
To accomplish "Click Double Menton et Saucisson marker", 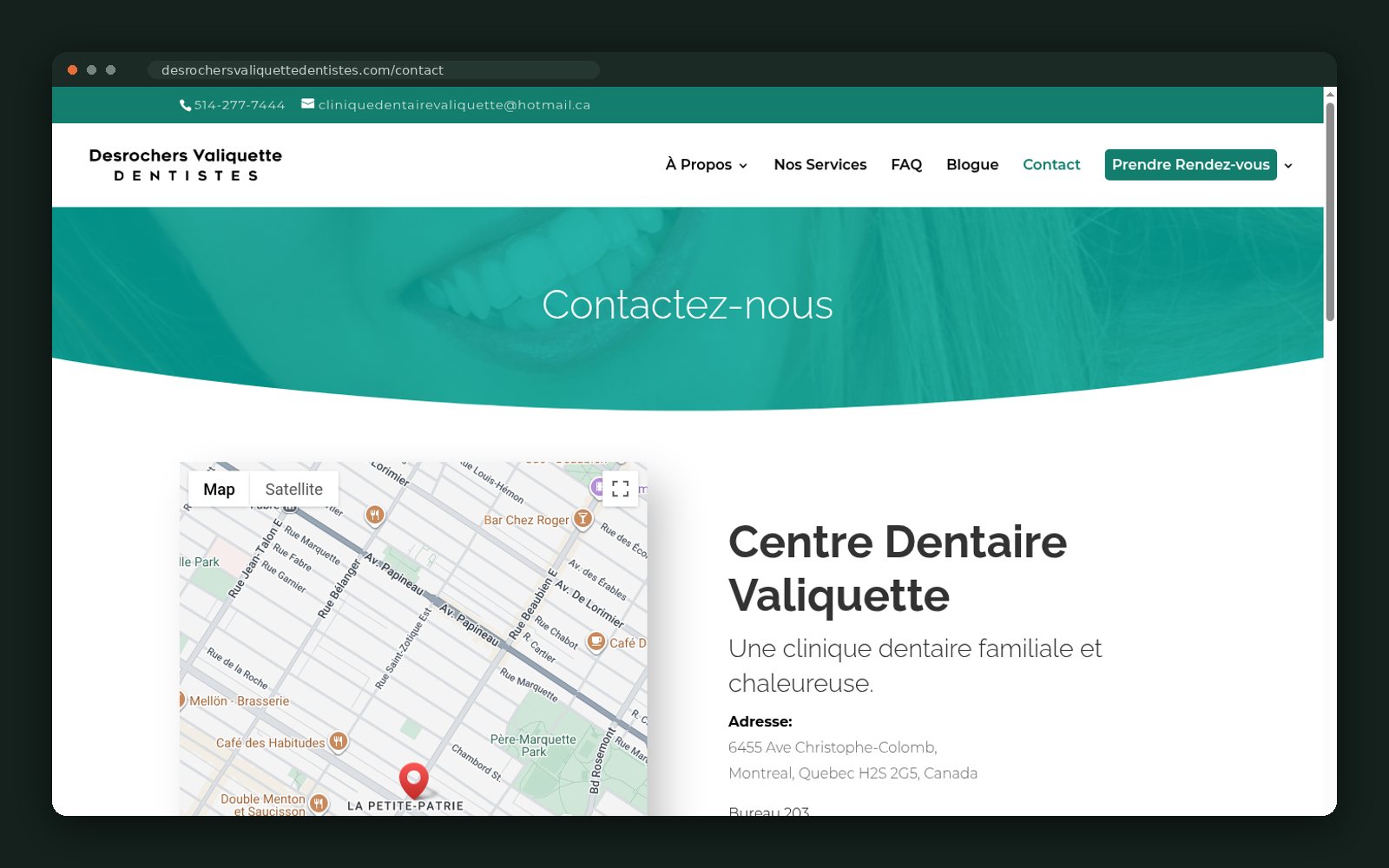I will tap(319, 804).
